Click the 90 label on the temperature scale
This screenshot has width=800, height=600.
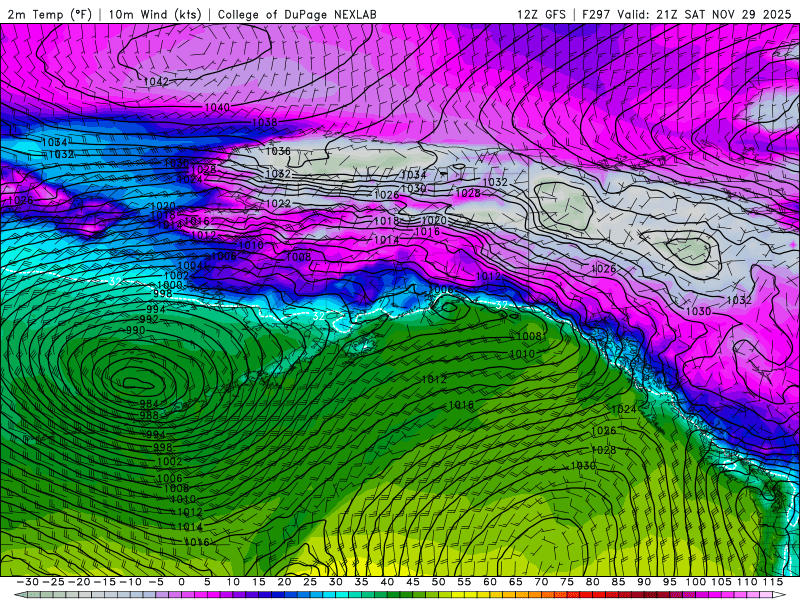point(644,582)
